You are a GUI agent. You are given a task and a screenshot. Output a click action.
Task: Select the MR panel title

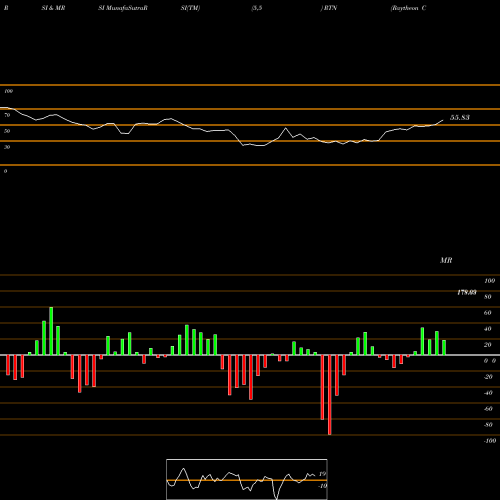pos(446,260)
